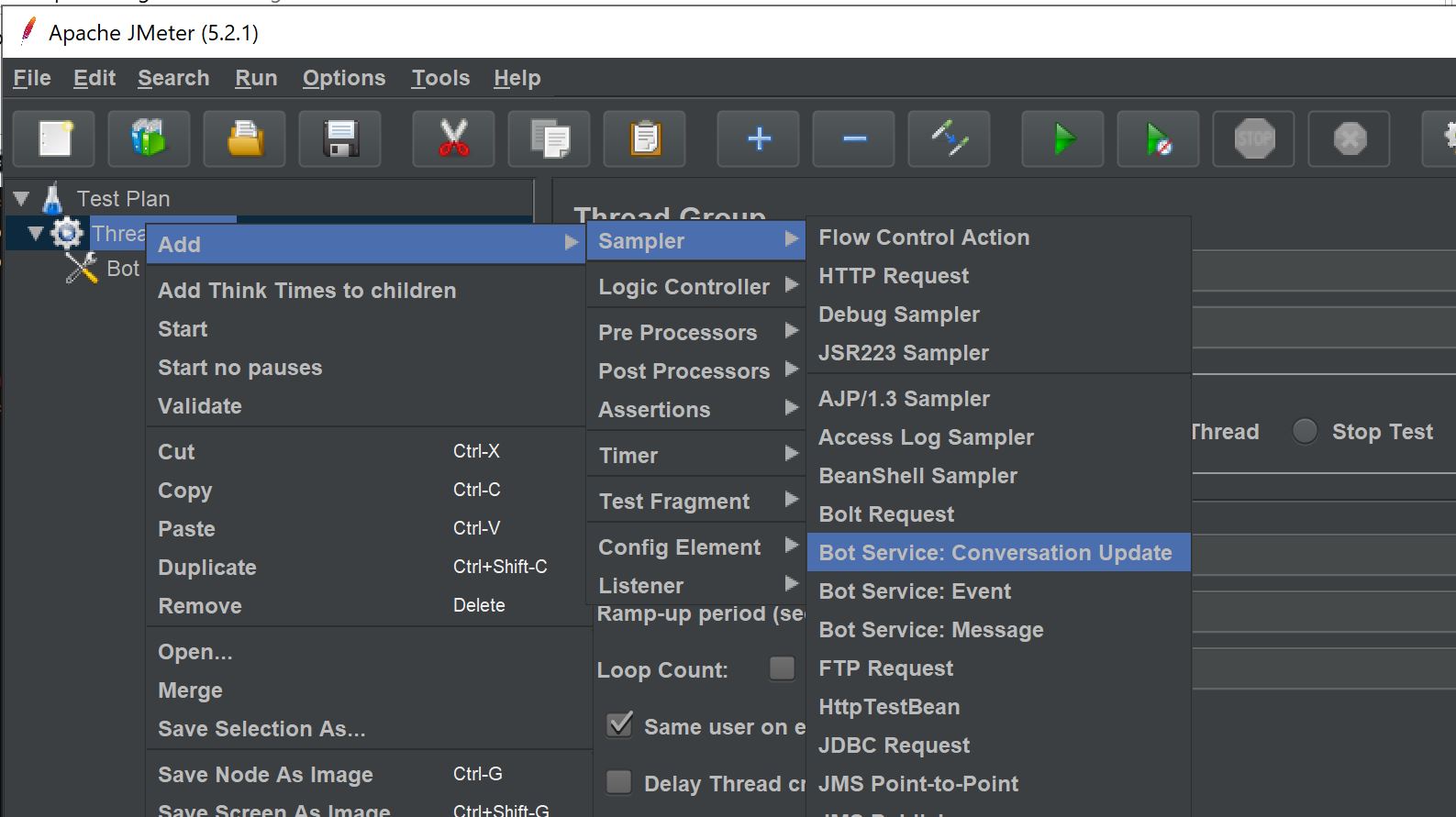
Task: Choose Start no pauses menu entry
Action: [x=365, y=368]
